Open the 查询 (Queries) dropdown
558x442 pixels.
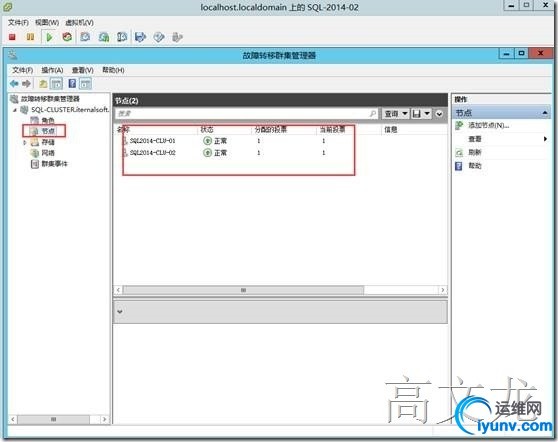(395, 114)
